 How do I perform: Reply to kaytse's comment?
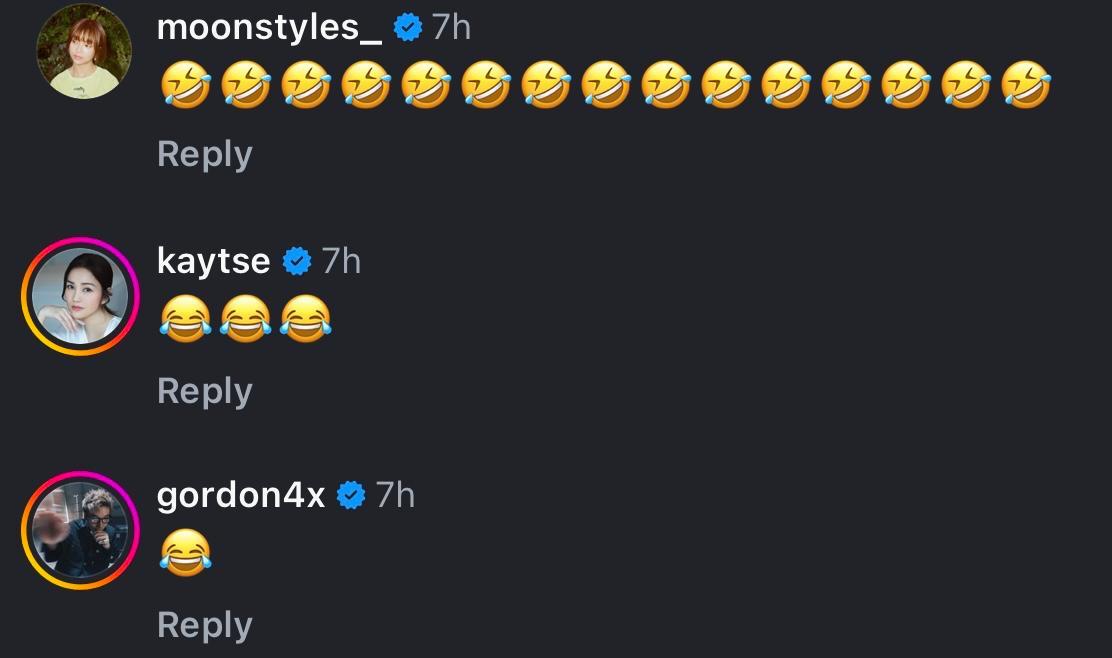click(x=204, y=391)
